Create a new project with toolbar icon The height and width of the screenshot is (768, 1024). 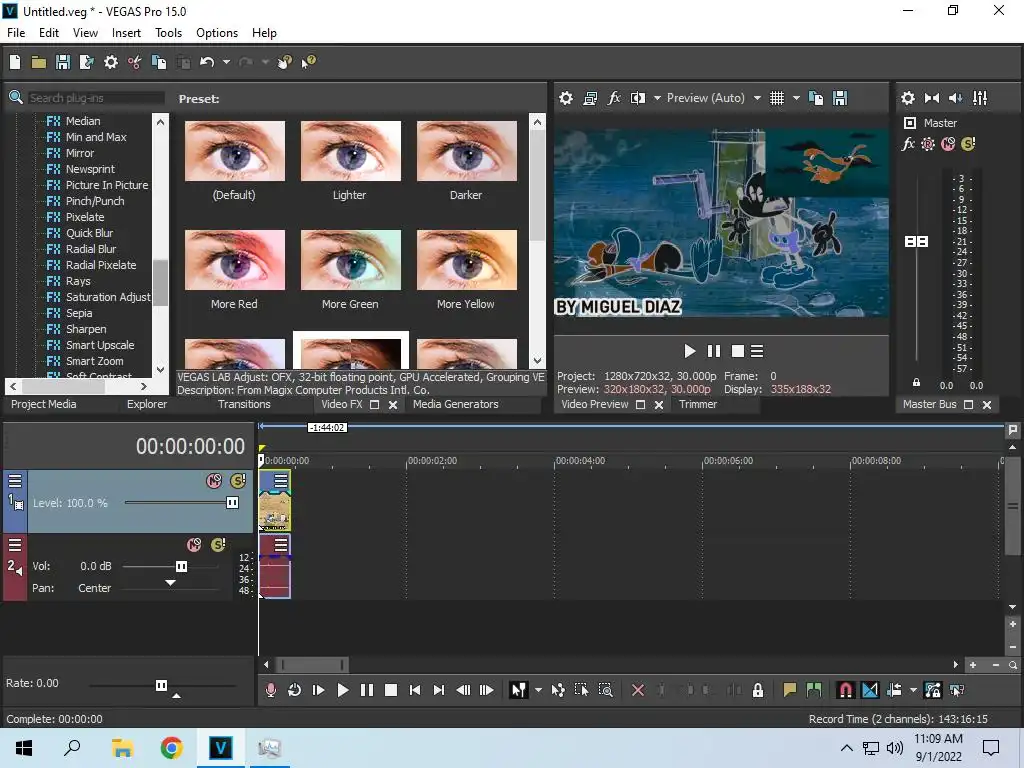(15, 62)
